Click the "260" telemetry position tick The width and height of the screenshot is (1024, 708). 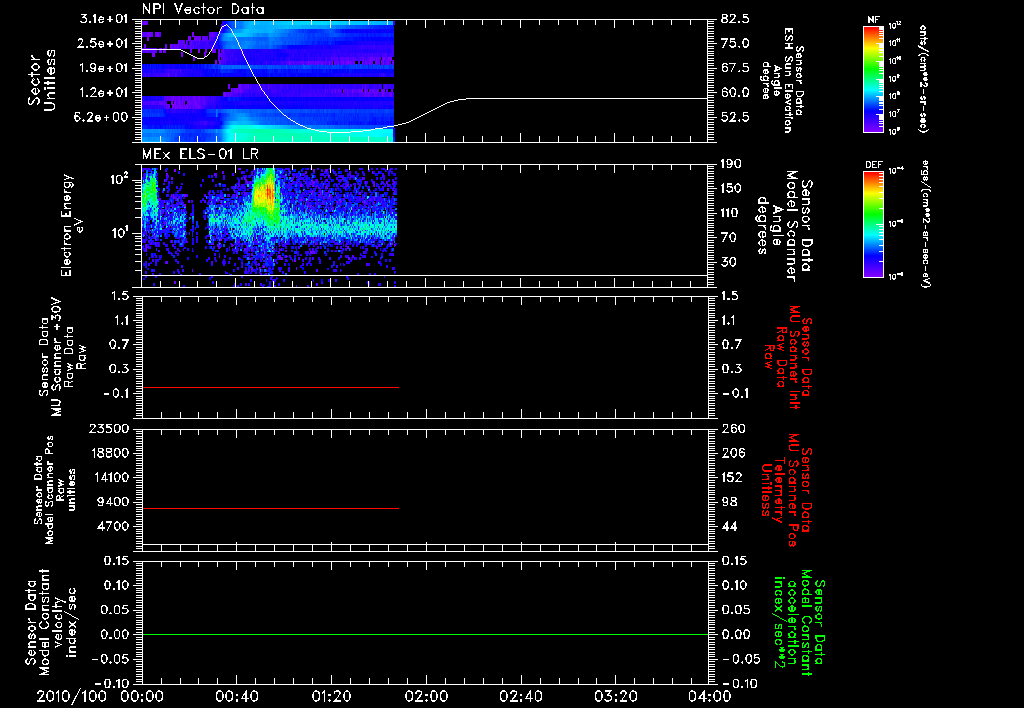(733, 428)
